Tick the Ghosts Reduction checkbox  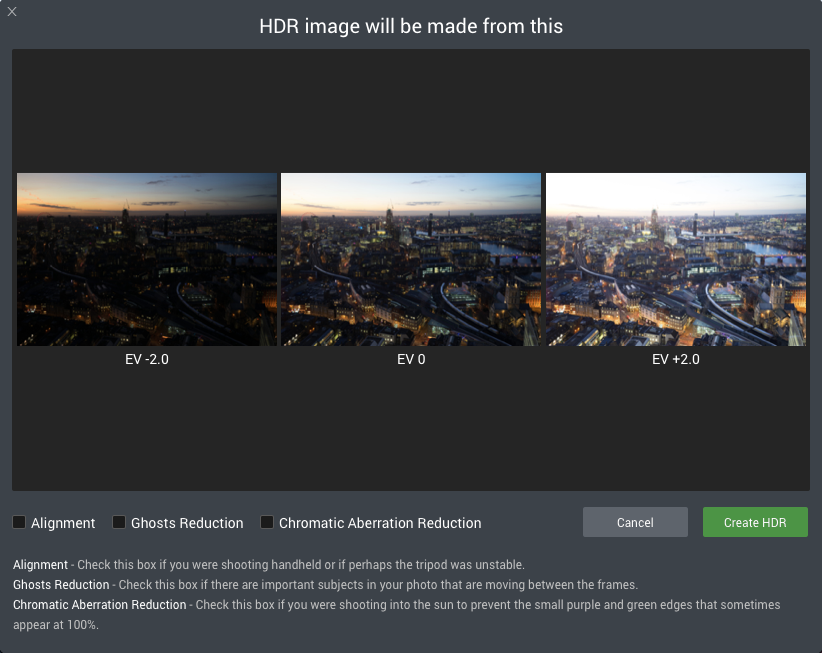[x=119, y=522]
